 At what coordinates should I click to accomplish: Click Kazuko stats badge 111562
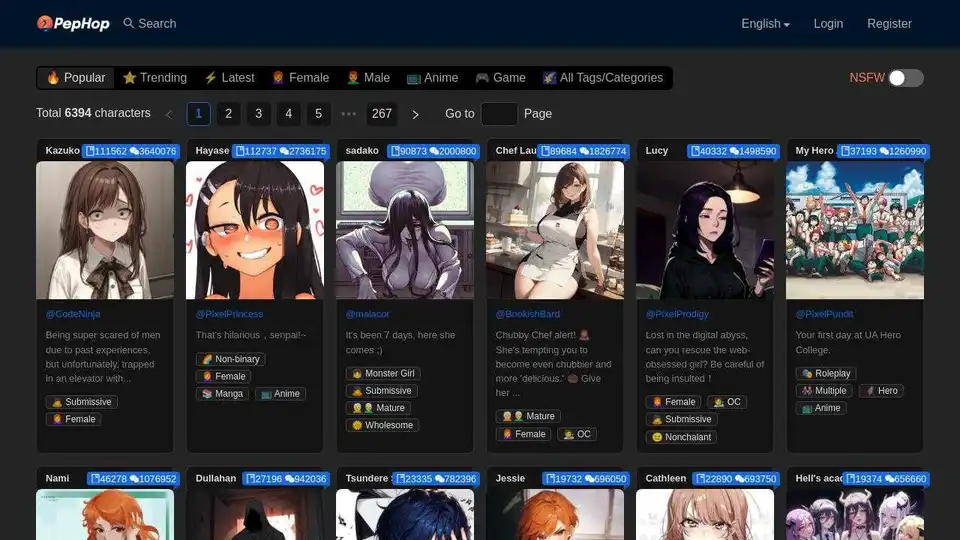pyautogui.click(x=130, y=151)
